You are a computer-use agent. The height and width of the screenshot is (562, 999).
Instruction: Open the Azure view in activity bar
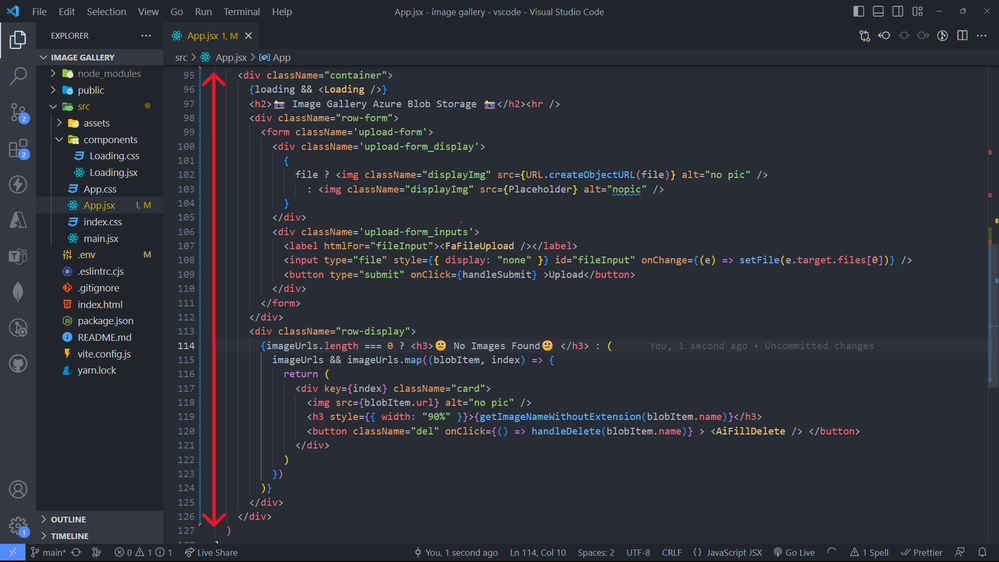18,220
